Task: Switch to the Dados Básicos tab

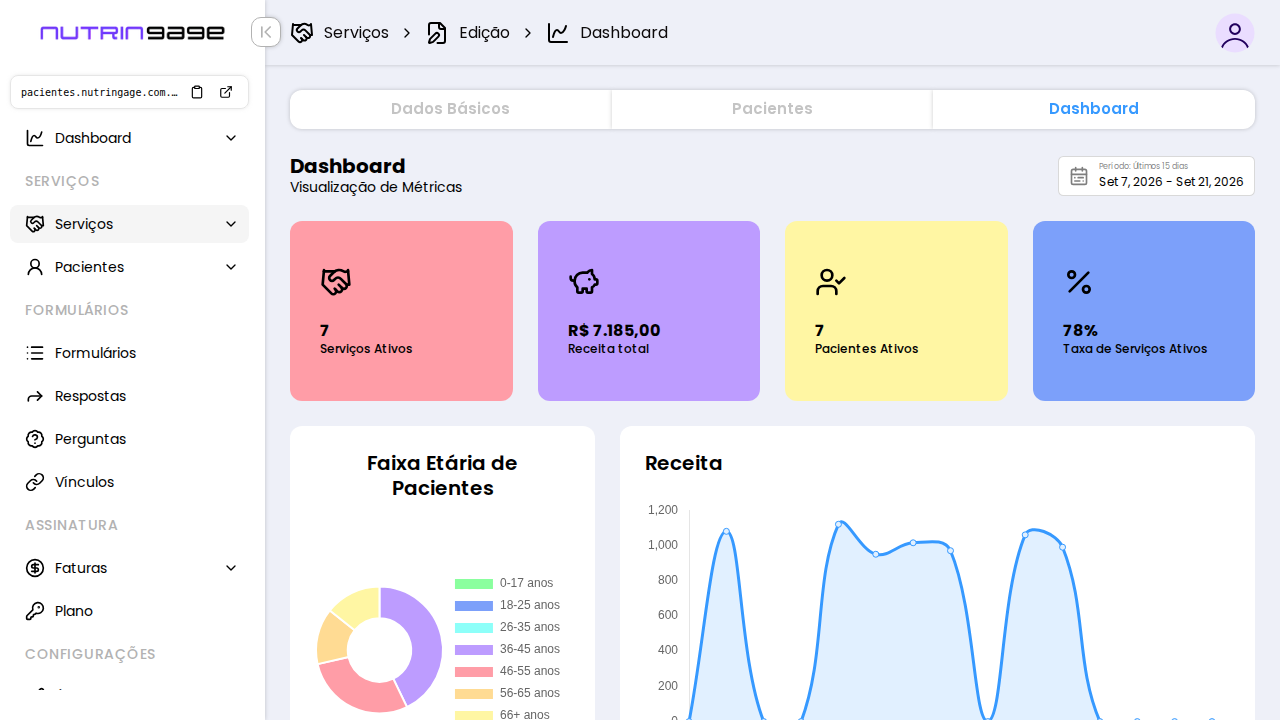Action: coord(450,109)
